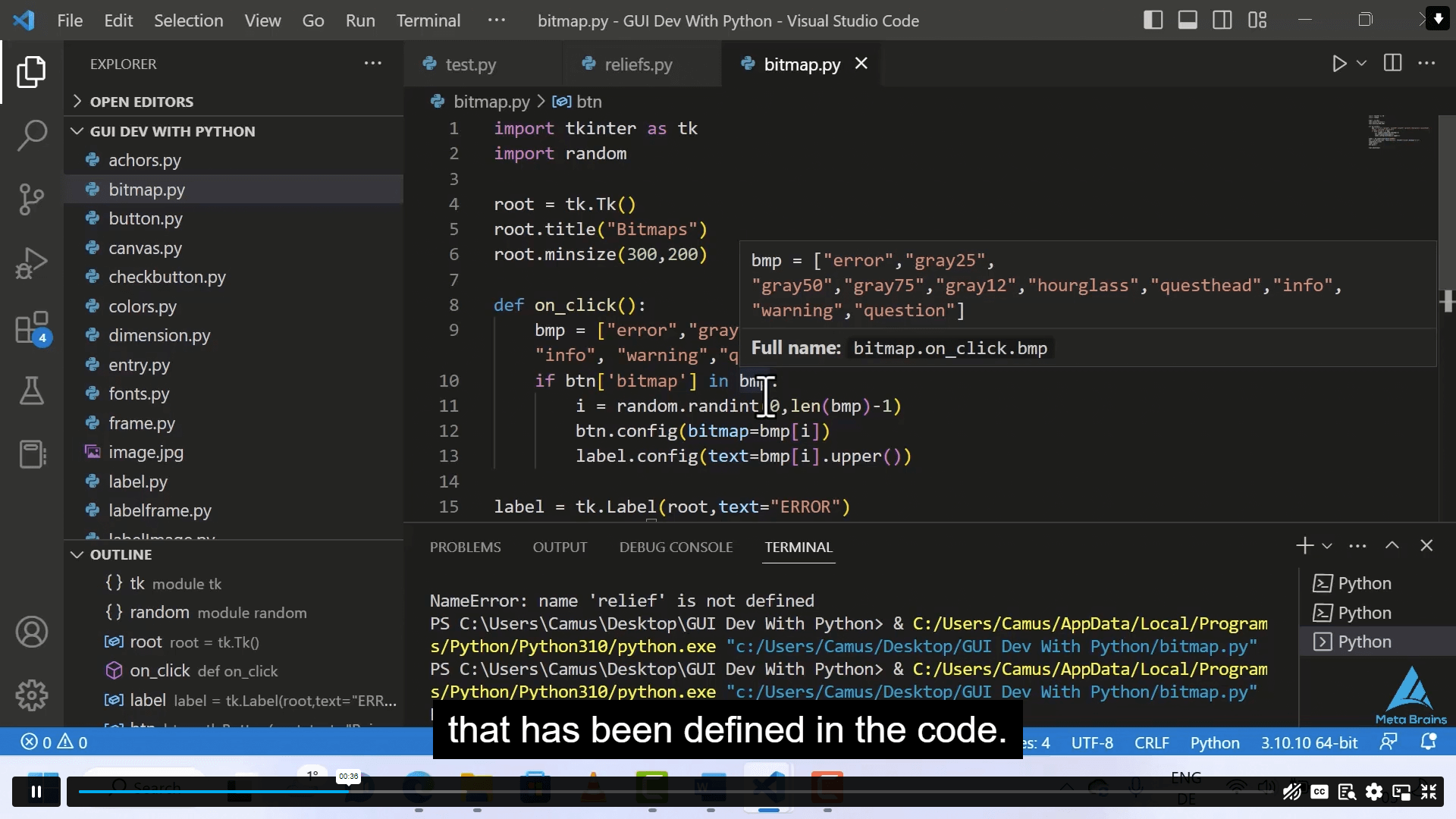
Task: Run the bitmap.py file
Action: click(1340, 64)
